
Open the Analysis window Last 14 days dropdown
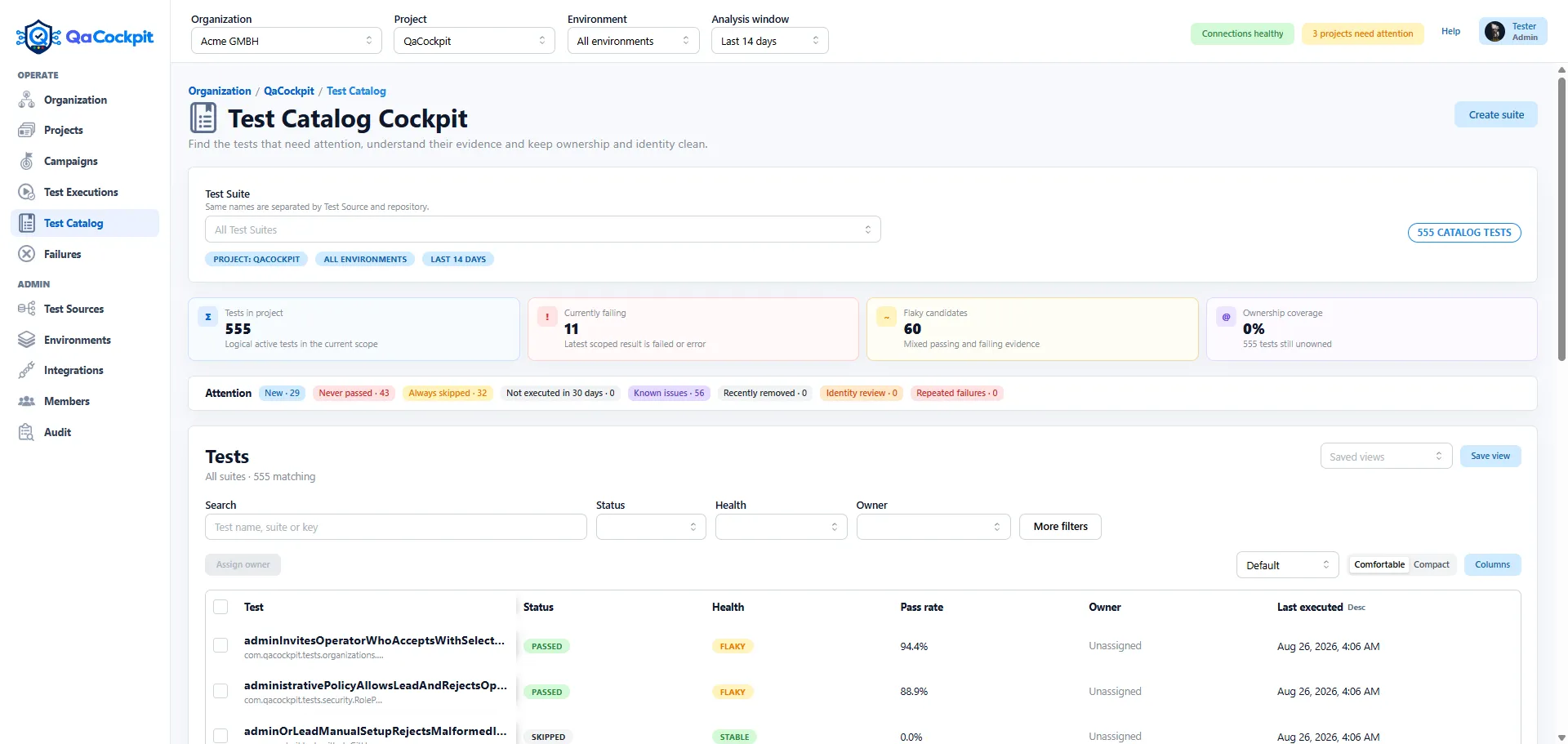point(770,41)
